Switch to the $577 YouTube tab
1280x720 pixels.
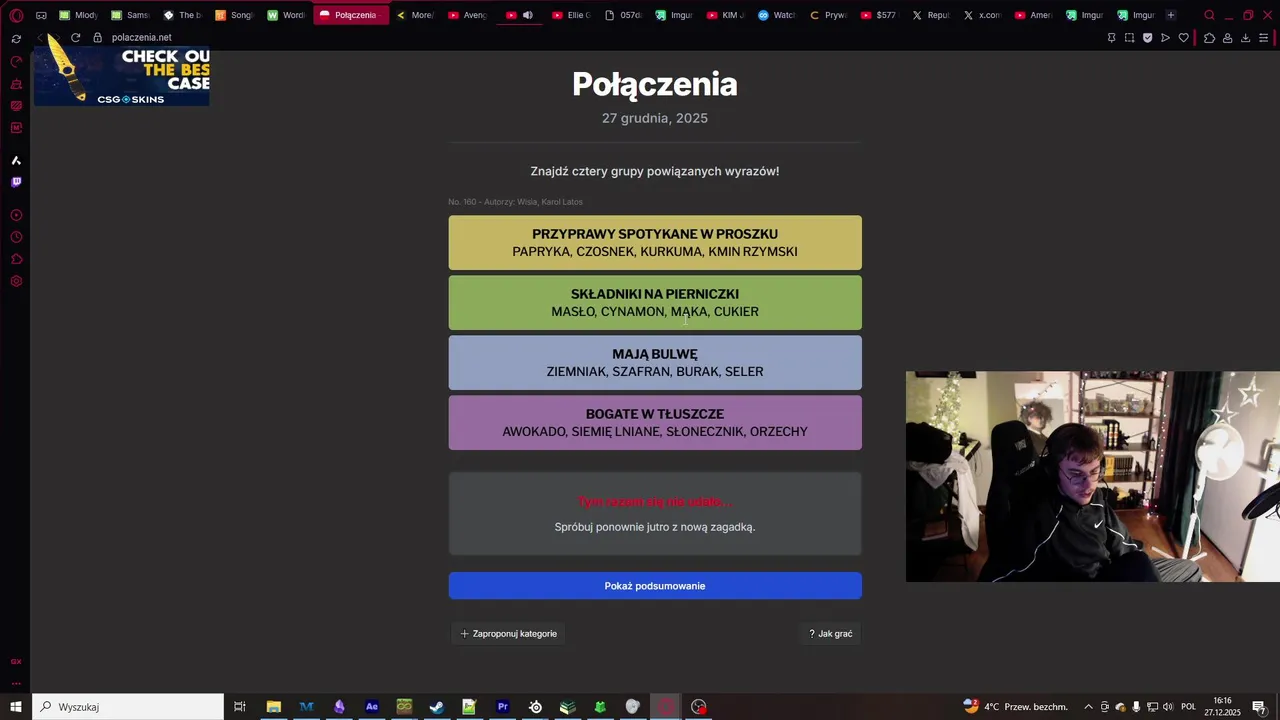[x=880, y=15]
